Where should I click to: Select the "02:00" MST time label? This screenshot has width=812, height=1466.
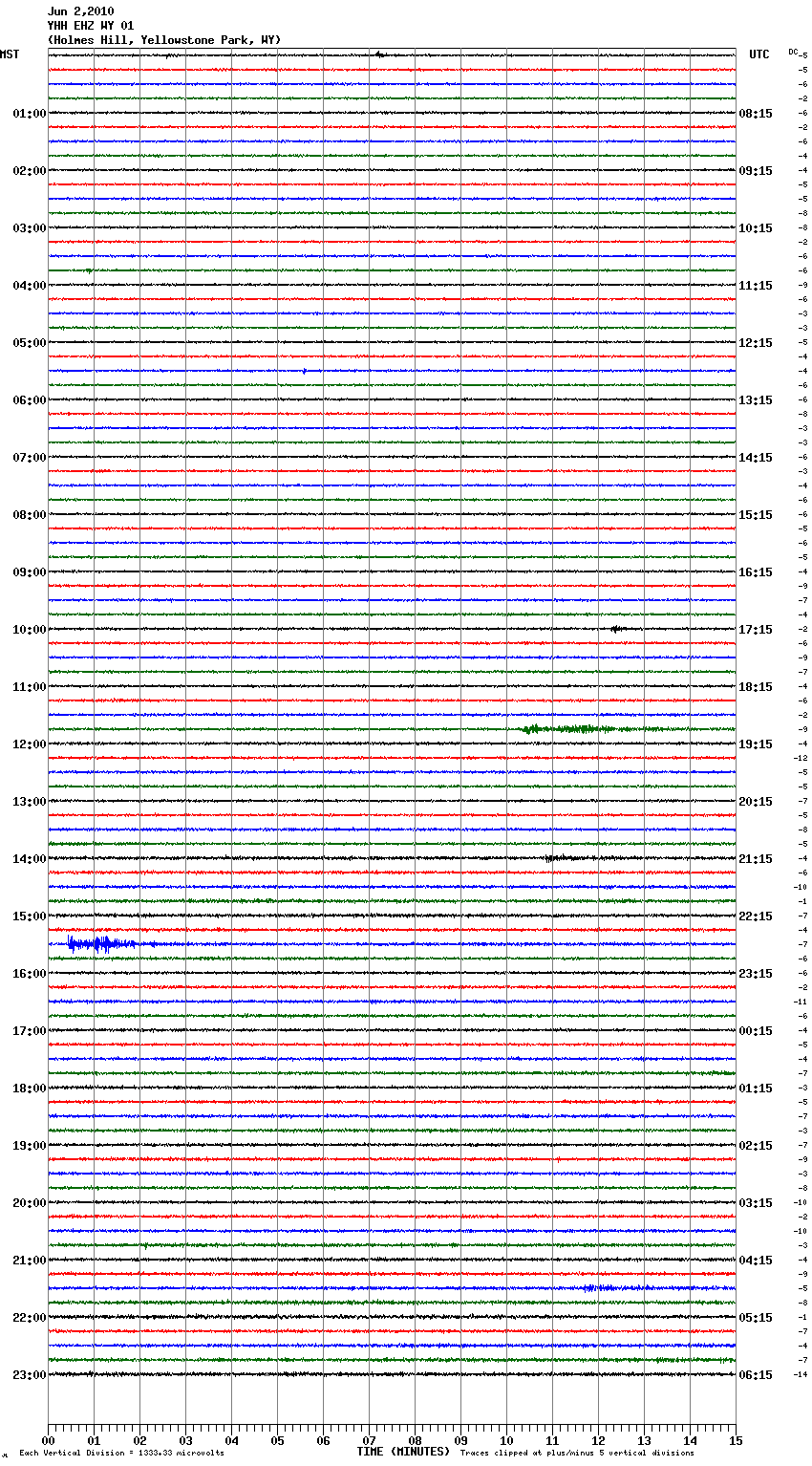(x=30, y=171)
